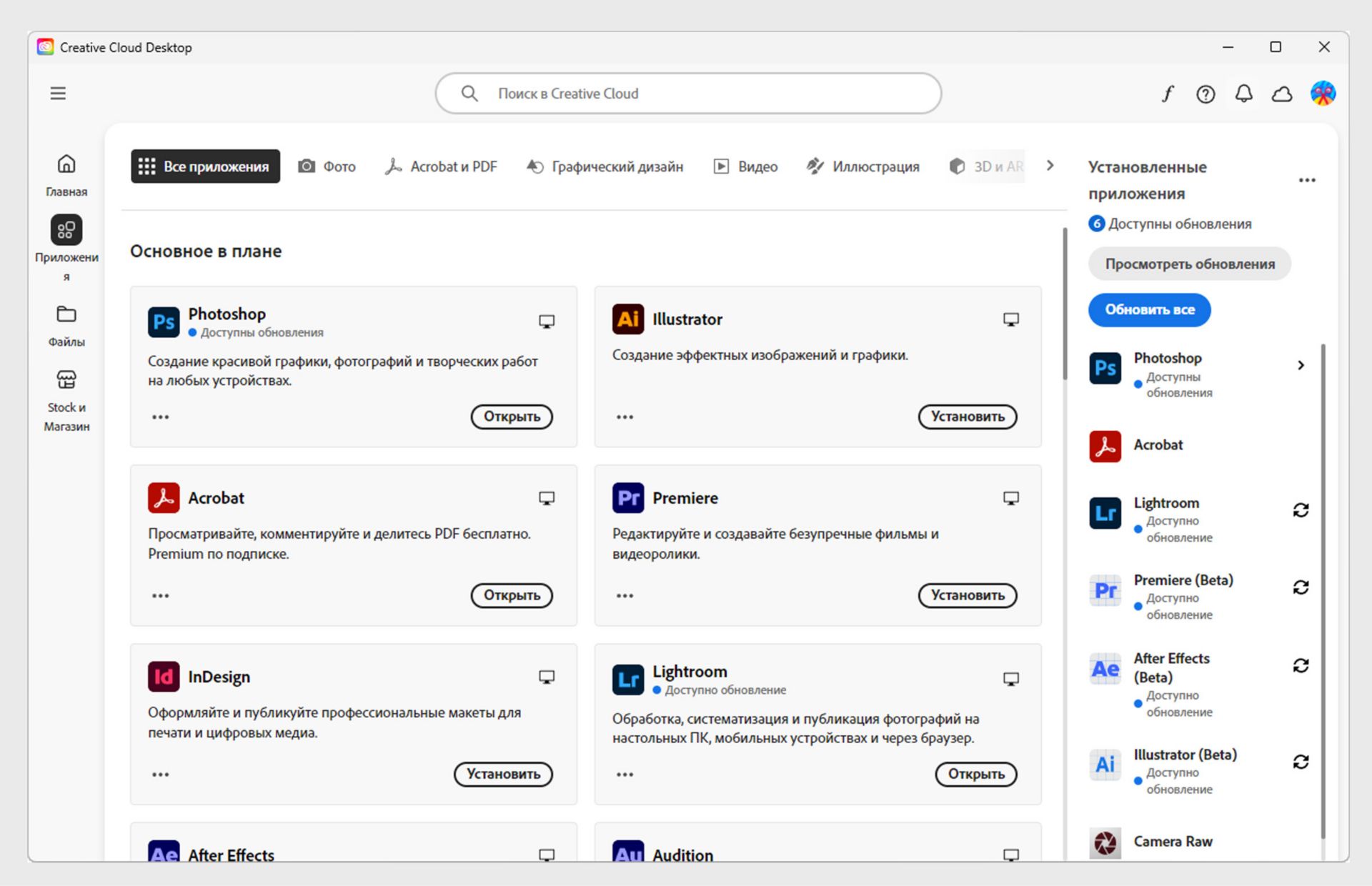
Task: Click the Photoshop card app icon
Action: (164, 322)
